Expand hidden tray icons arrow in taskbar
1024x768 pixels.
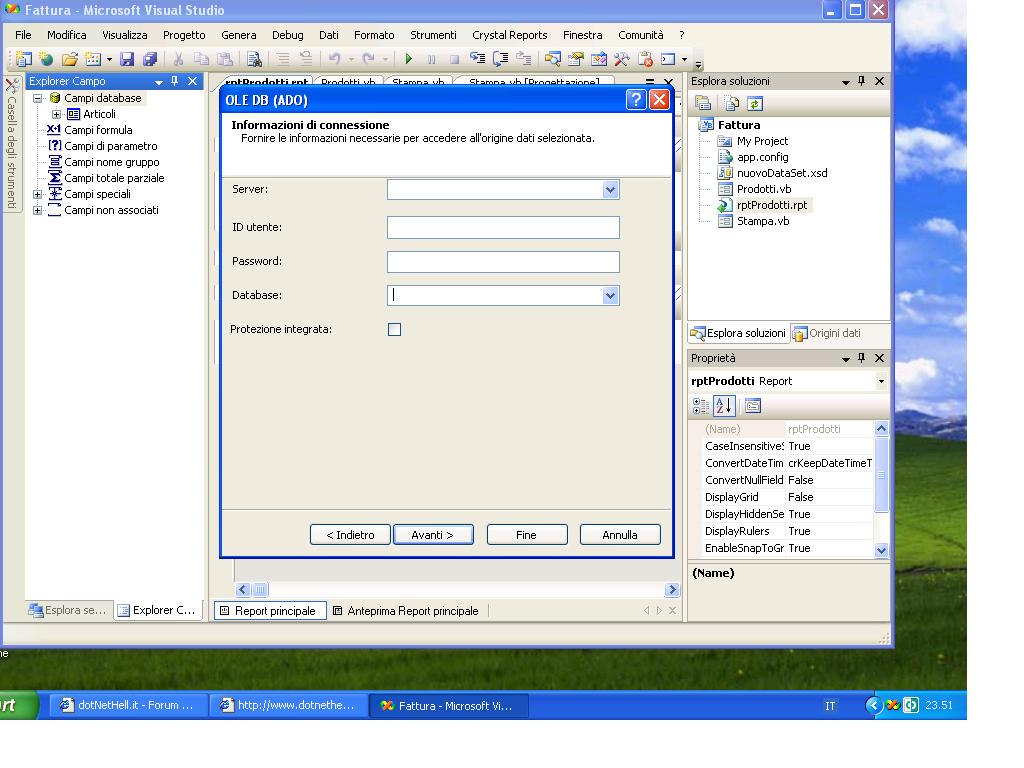[873, 705]
